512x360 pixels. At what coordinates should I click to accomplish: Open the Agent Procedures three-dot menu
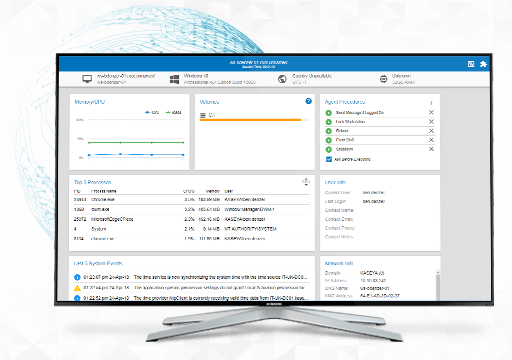(431, 103)
